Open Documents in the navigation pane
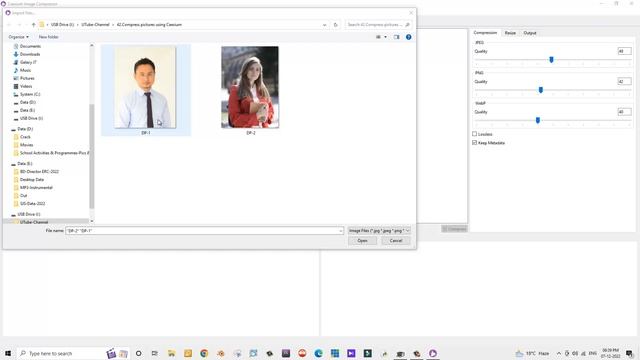The image size is (640, 360). coord(30,46)
